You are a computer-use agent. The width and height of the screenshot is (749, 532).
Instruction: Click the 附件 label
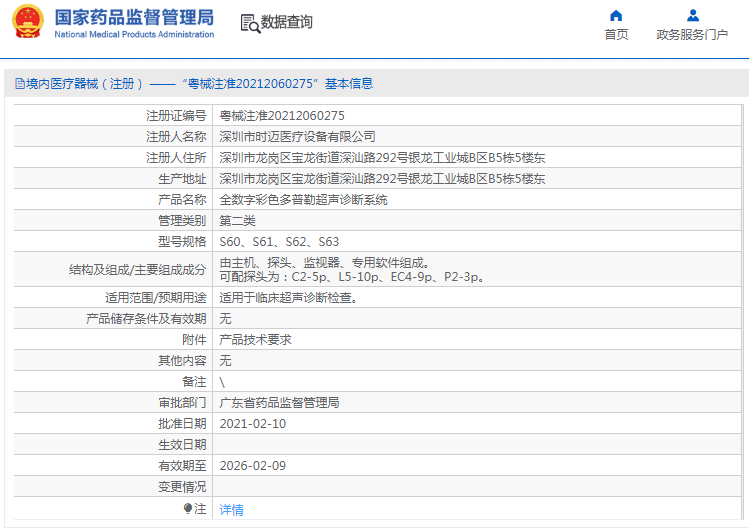click(x=194, y=340)
